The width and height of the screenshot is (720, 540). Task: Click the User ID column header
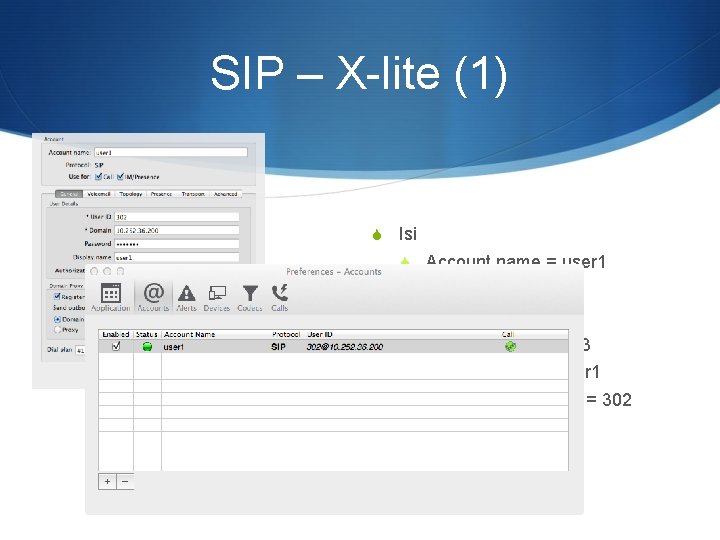pos(320,334)
